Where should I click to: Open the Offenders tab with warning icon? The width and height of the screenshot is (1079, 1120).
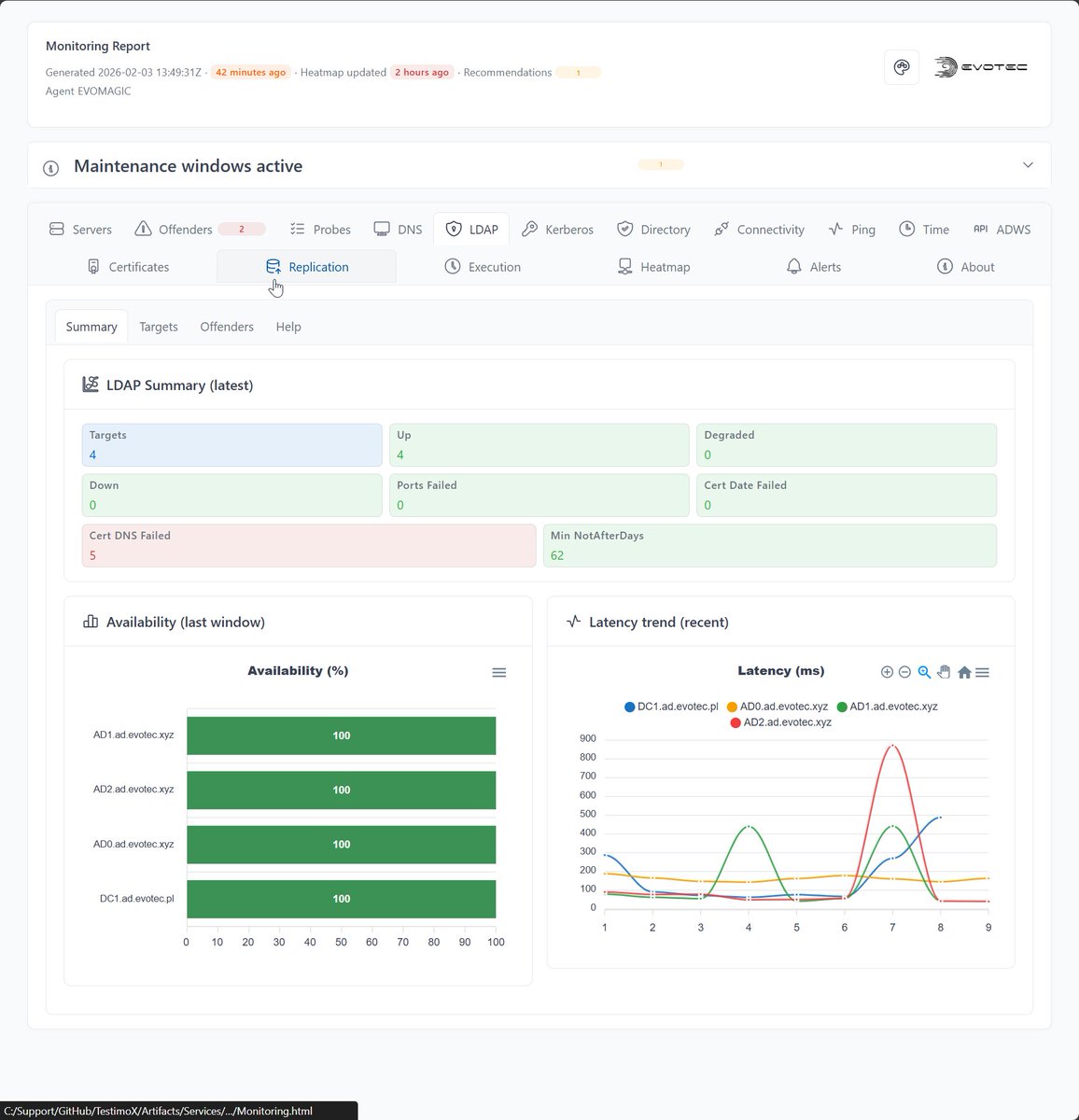tap(199, 230)
